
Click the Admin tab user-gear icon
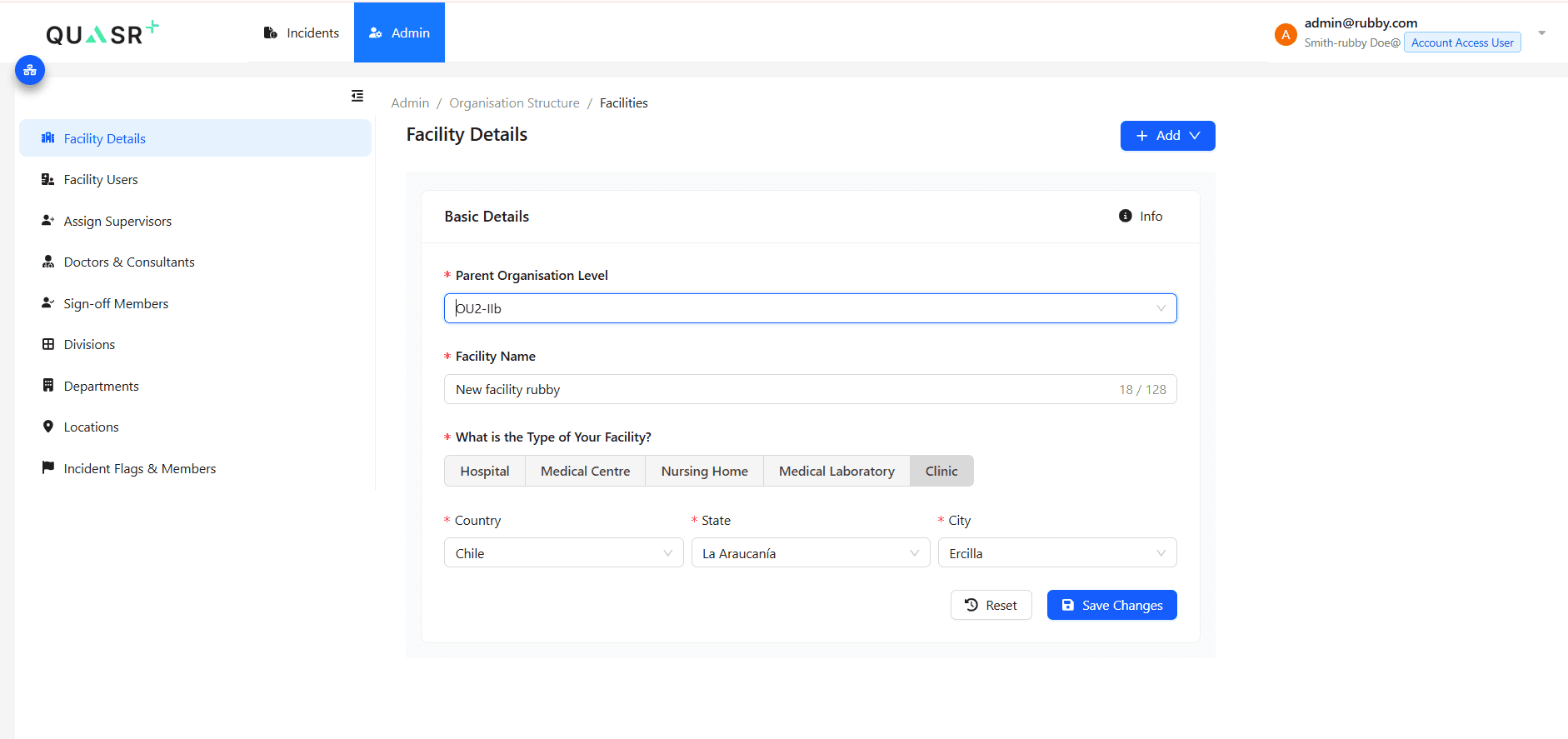pyautogui.click(x=376, y=32)
